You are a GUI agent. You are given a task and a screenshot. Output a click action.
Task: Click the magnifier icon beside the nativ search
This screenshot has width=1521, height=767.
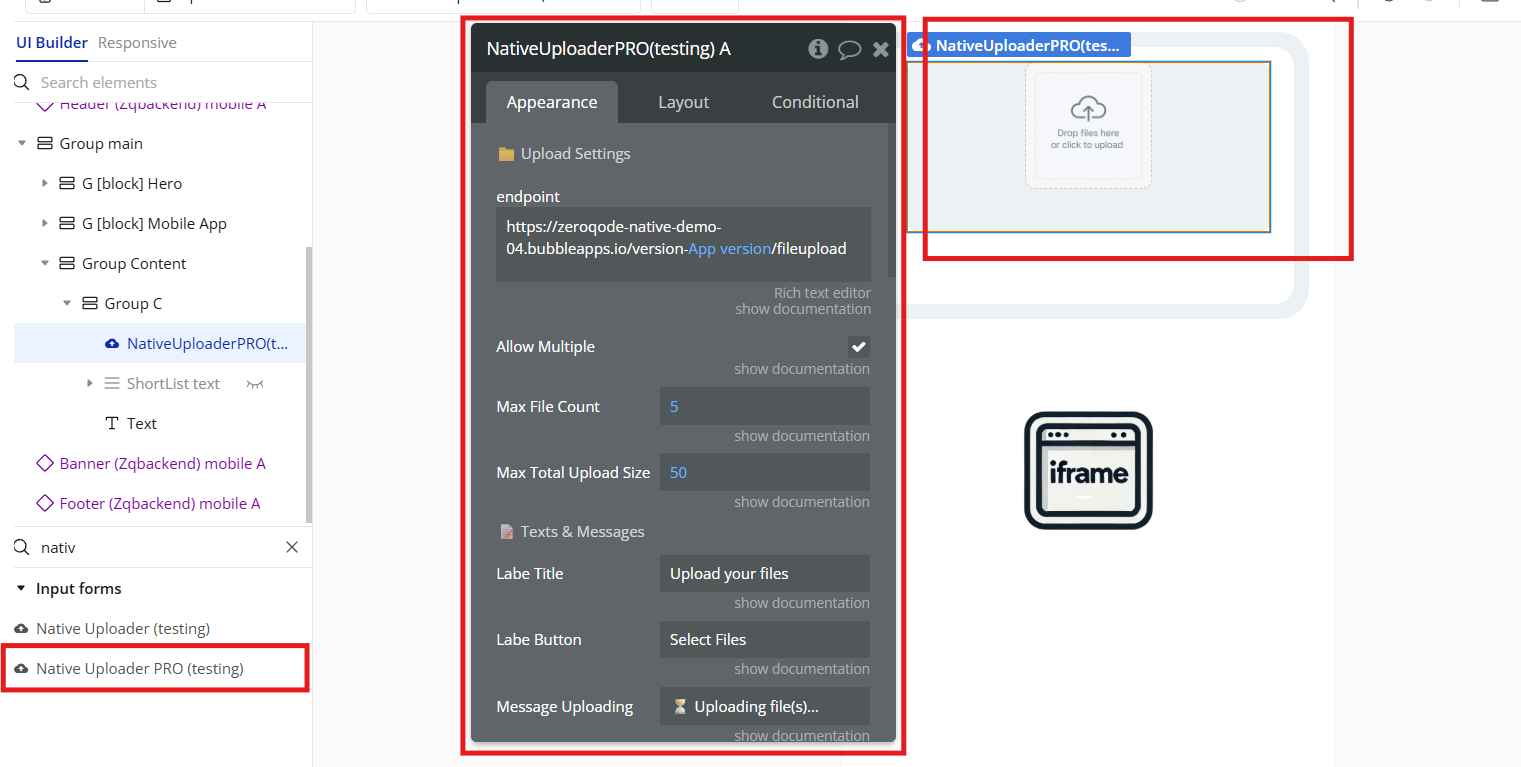click(x=21, y=547)
